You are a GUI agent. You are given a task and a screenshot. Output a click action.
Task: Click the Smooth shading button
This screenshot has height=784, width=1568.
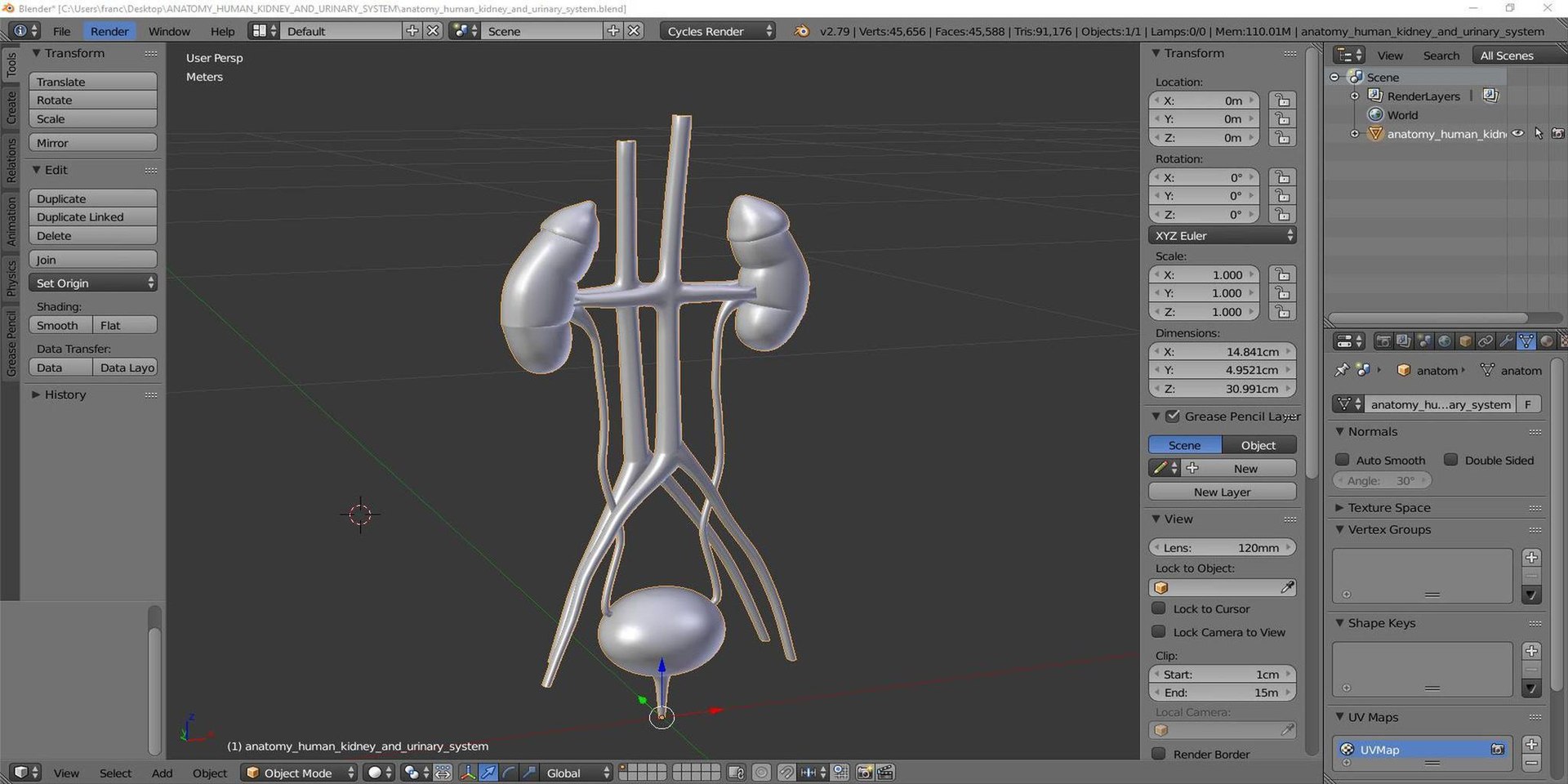[x=60, y=325]
